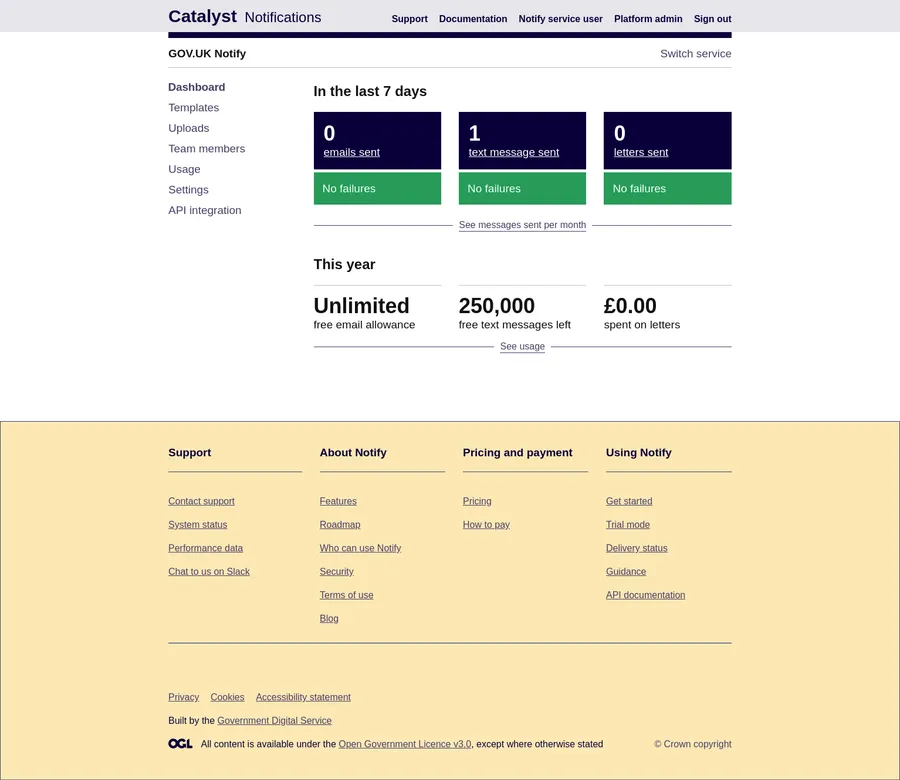900x780 pixels.
Task: Open Platform admin in header
Action: click(648, 19)
